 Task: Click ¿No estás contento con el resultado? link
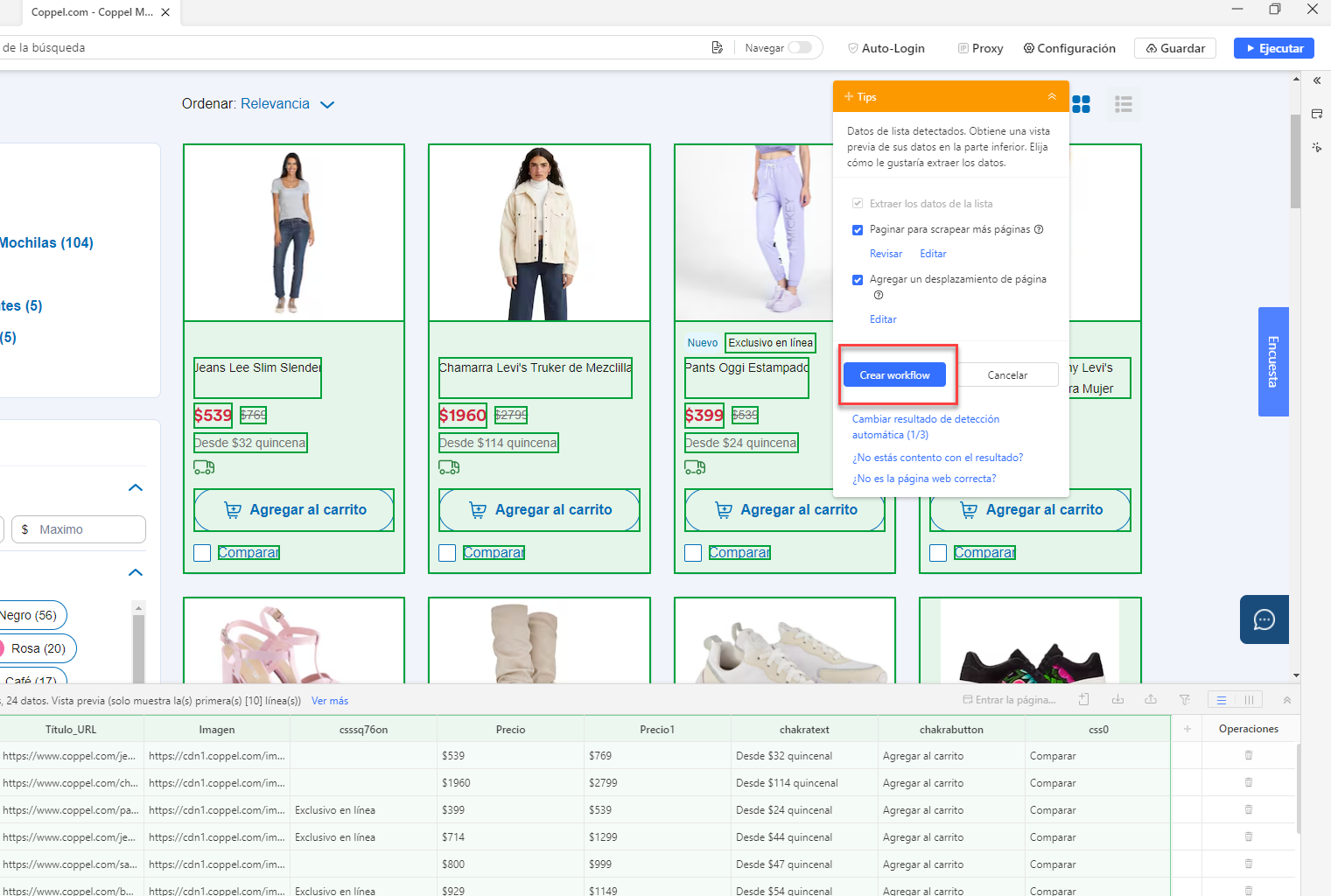click(937, 458)
